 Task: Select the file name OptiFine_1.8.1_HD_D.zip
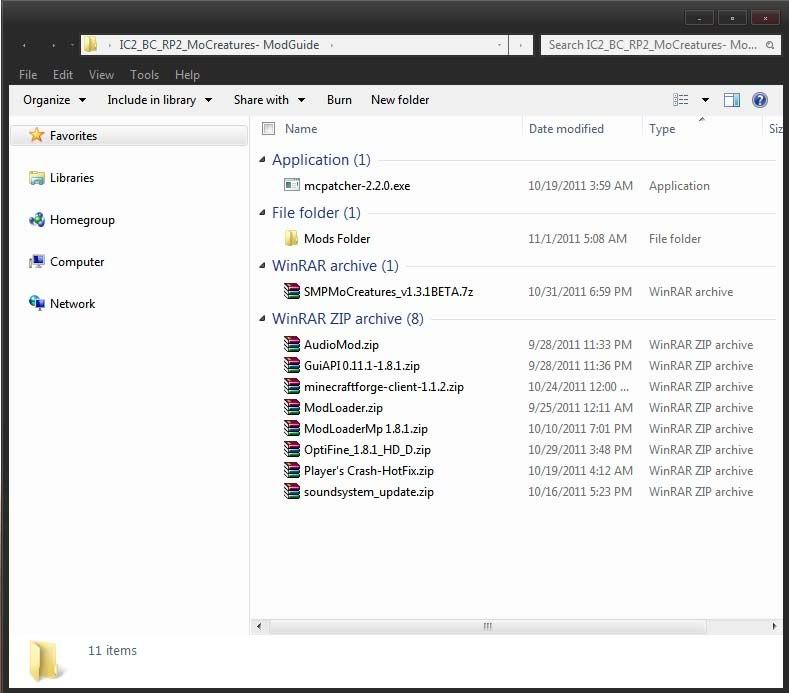click(367, 450)
